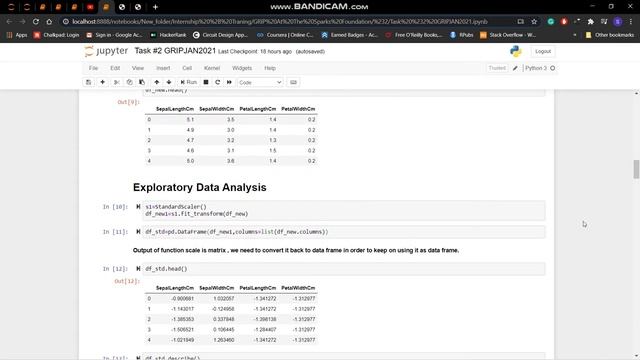Click the Python logo icon

click(516, 51)
